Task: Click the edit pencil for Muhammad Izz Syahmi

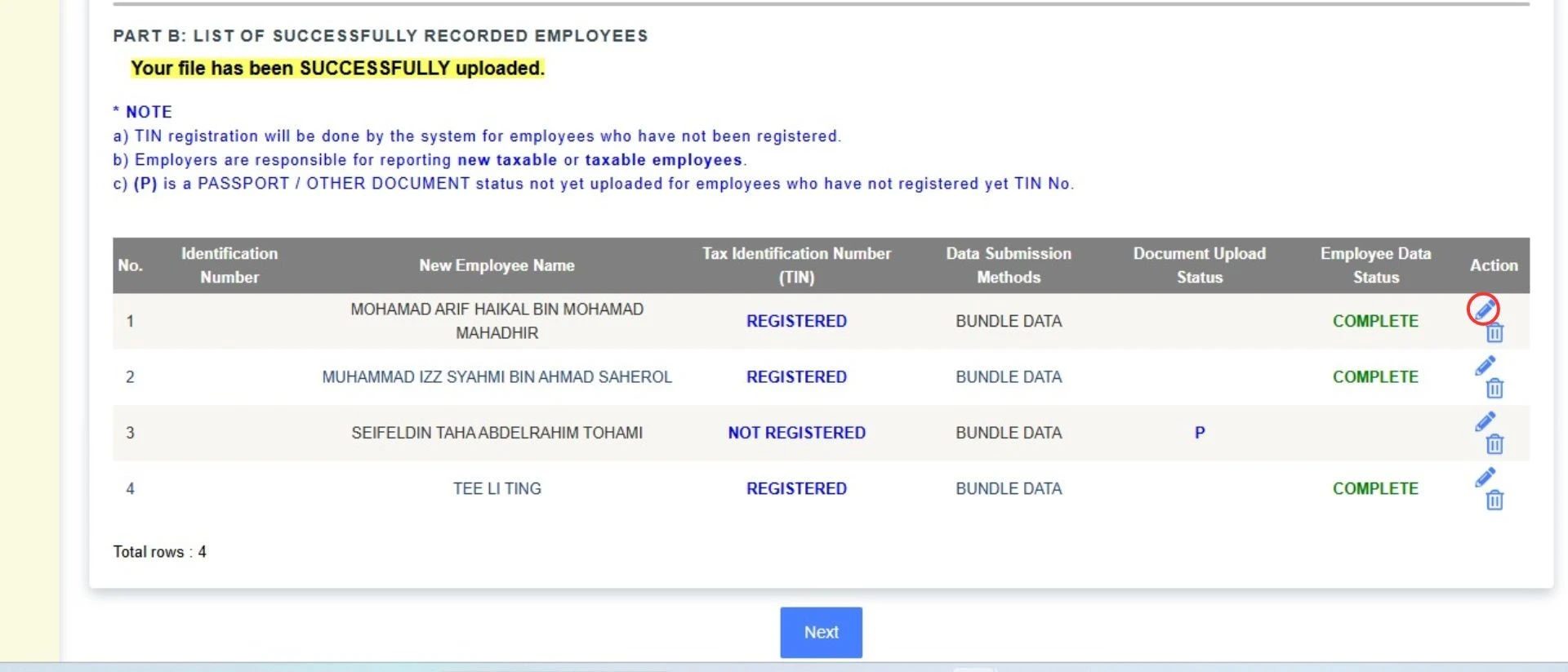Action: click(1485, 366)
